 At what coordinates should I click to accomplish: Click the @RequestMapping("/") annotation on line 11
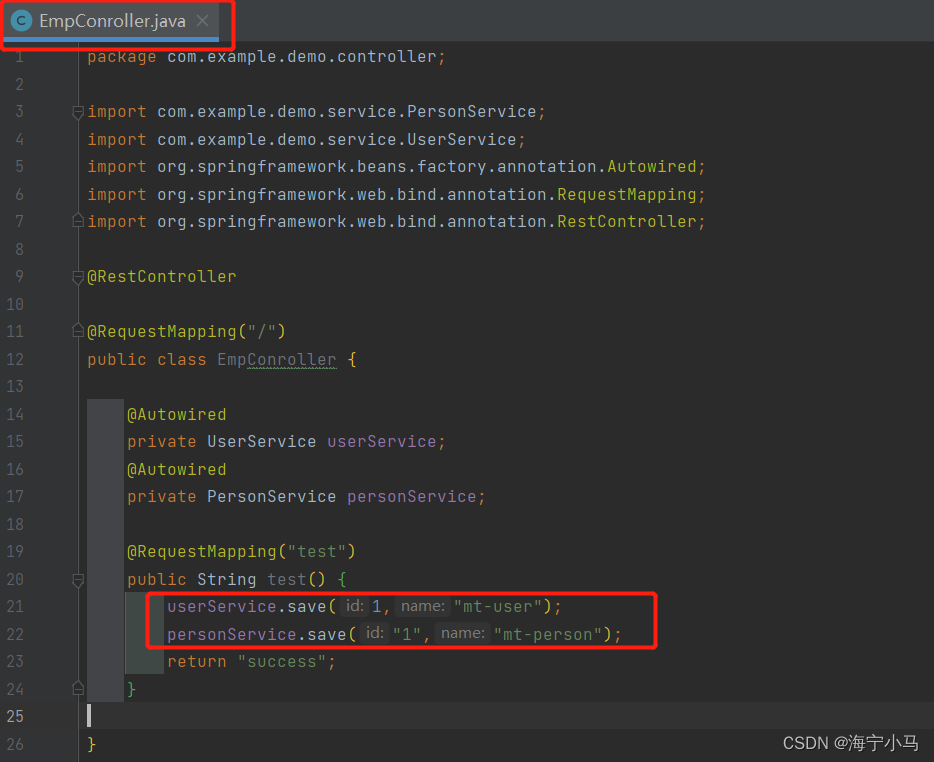(x=186, y=331)
